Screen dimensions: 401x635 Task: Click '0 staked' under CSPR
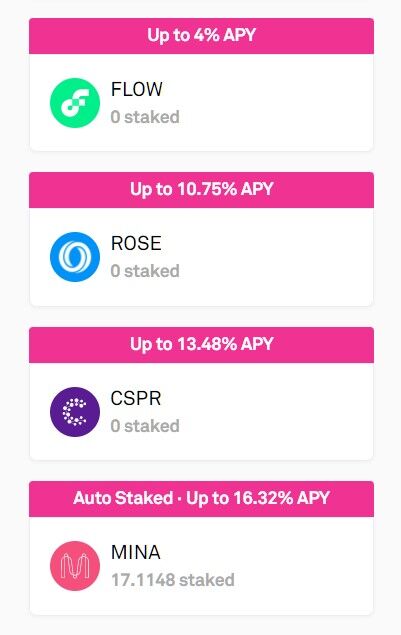pos(145,426)
